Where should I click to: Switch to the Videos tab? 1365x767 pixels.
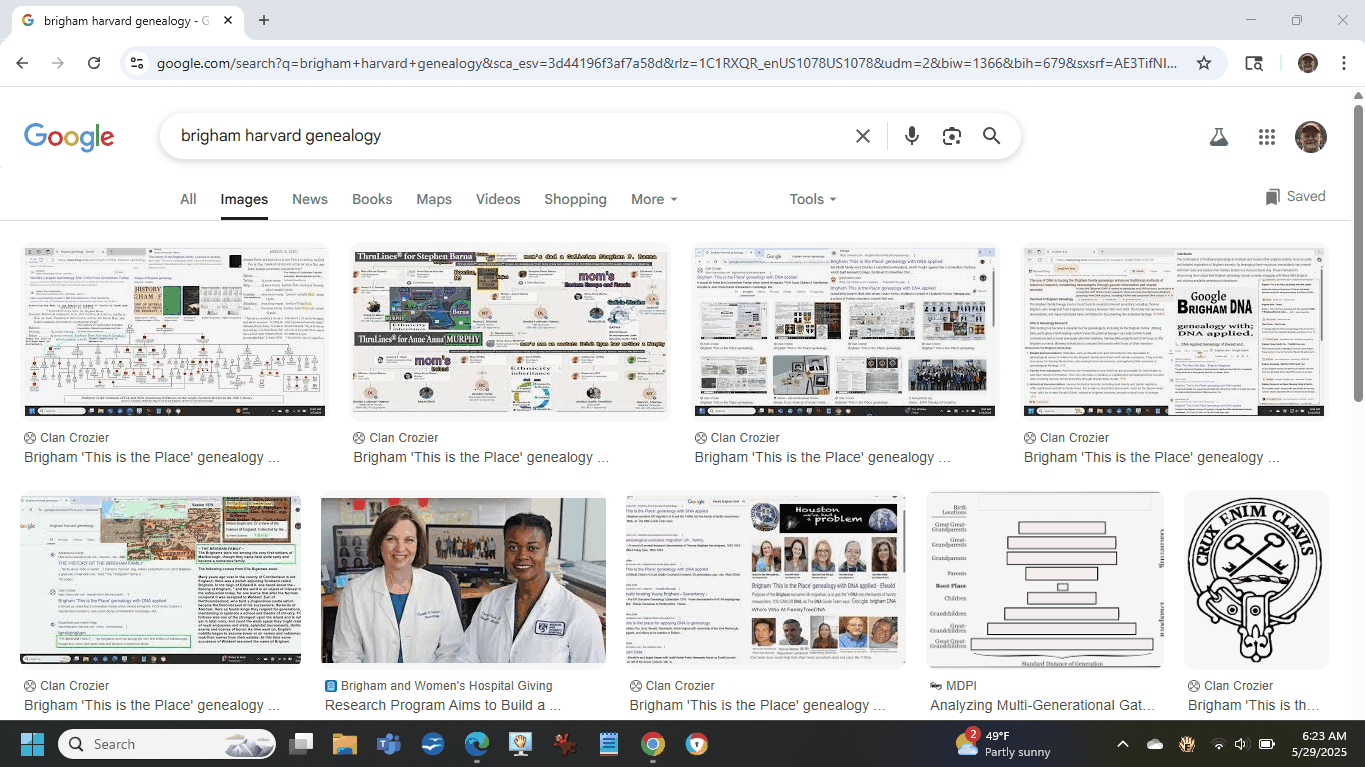coord(498,199)
